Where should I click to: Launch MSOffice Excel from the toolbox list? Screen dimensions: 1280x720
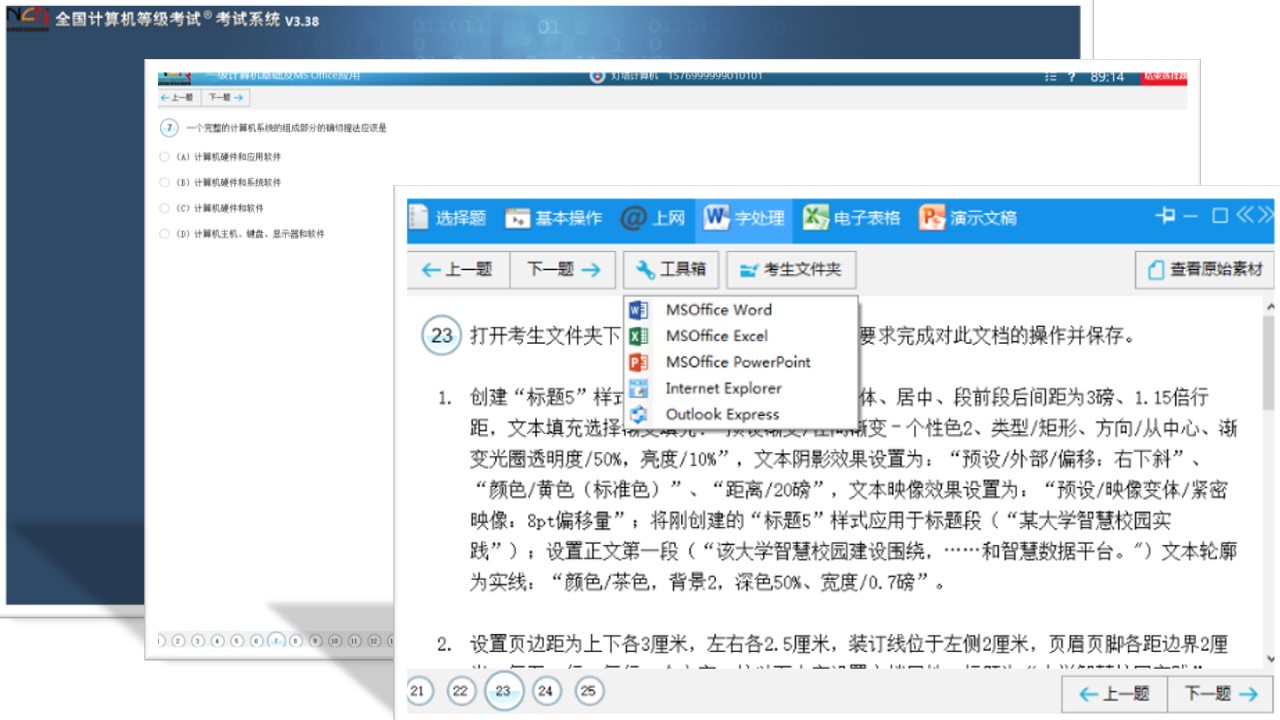tap(714, 336)
